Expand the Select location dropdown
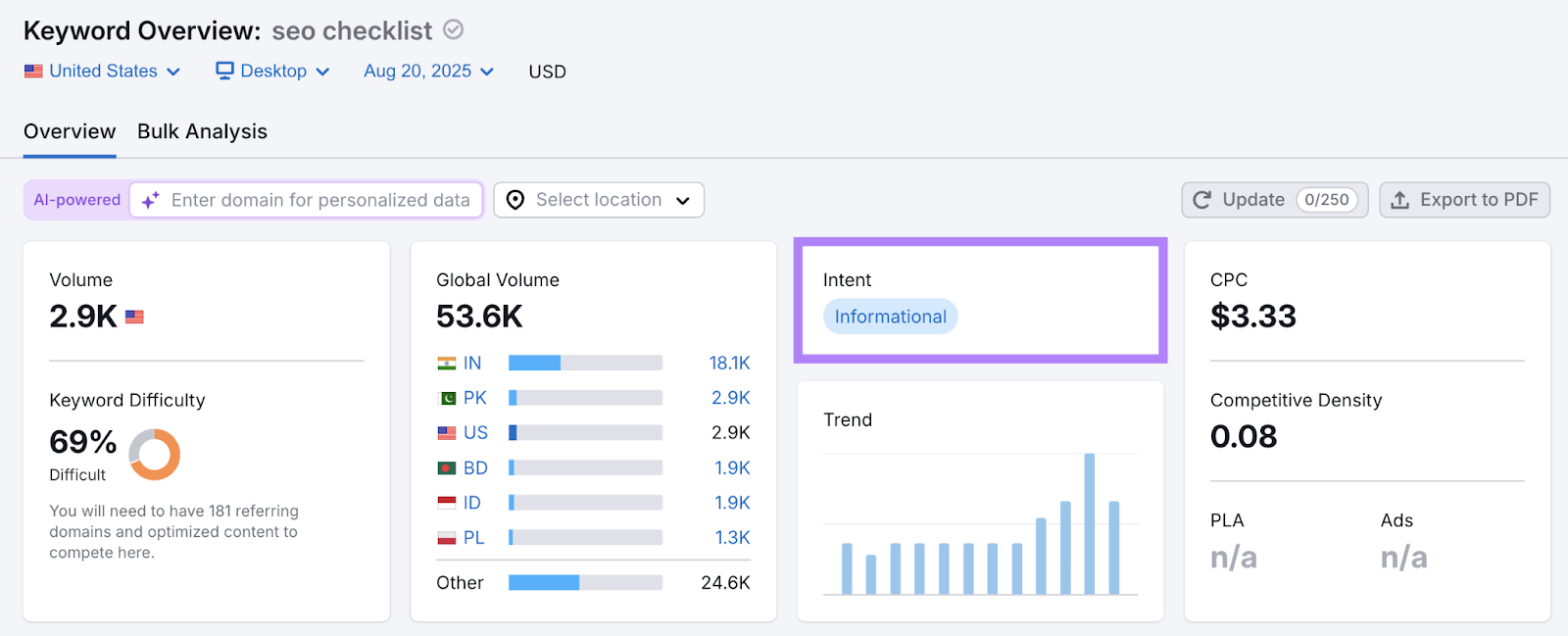The image size is (1568, 636). 599,200
